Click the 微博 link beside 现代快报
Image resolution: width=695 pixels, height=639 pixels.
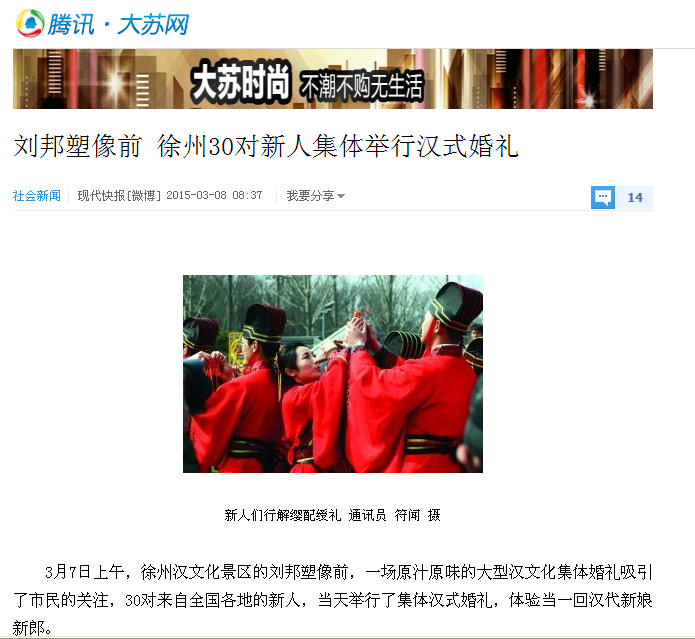click(144, 195)
